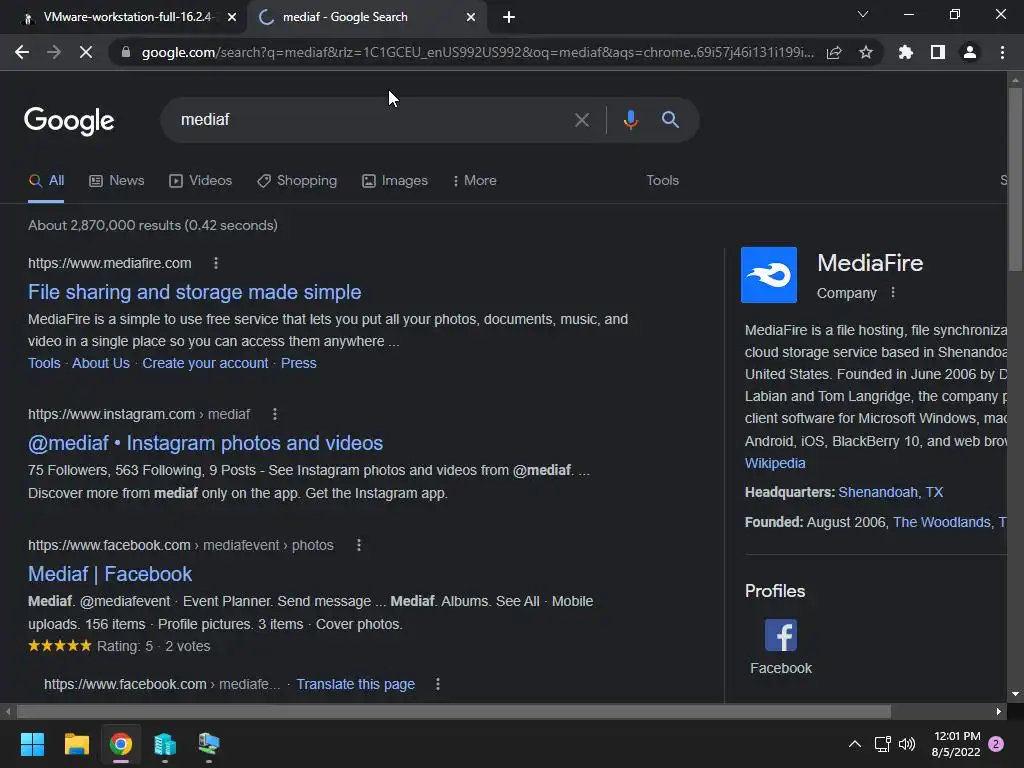Viewport: 1024px width, 768px height.
Task: Open the notification badge showing 2
Action: pos(995,744)
